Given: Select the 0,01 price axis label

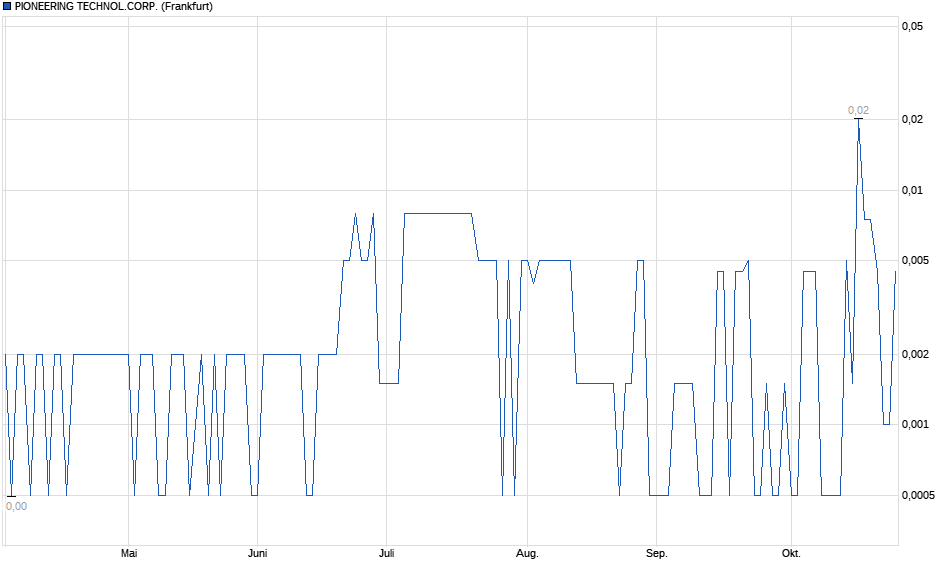Looking at the screenshot, I should pos(912,190).
